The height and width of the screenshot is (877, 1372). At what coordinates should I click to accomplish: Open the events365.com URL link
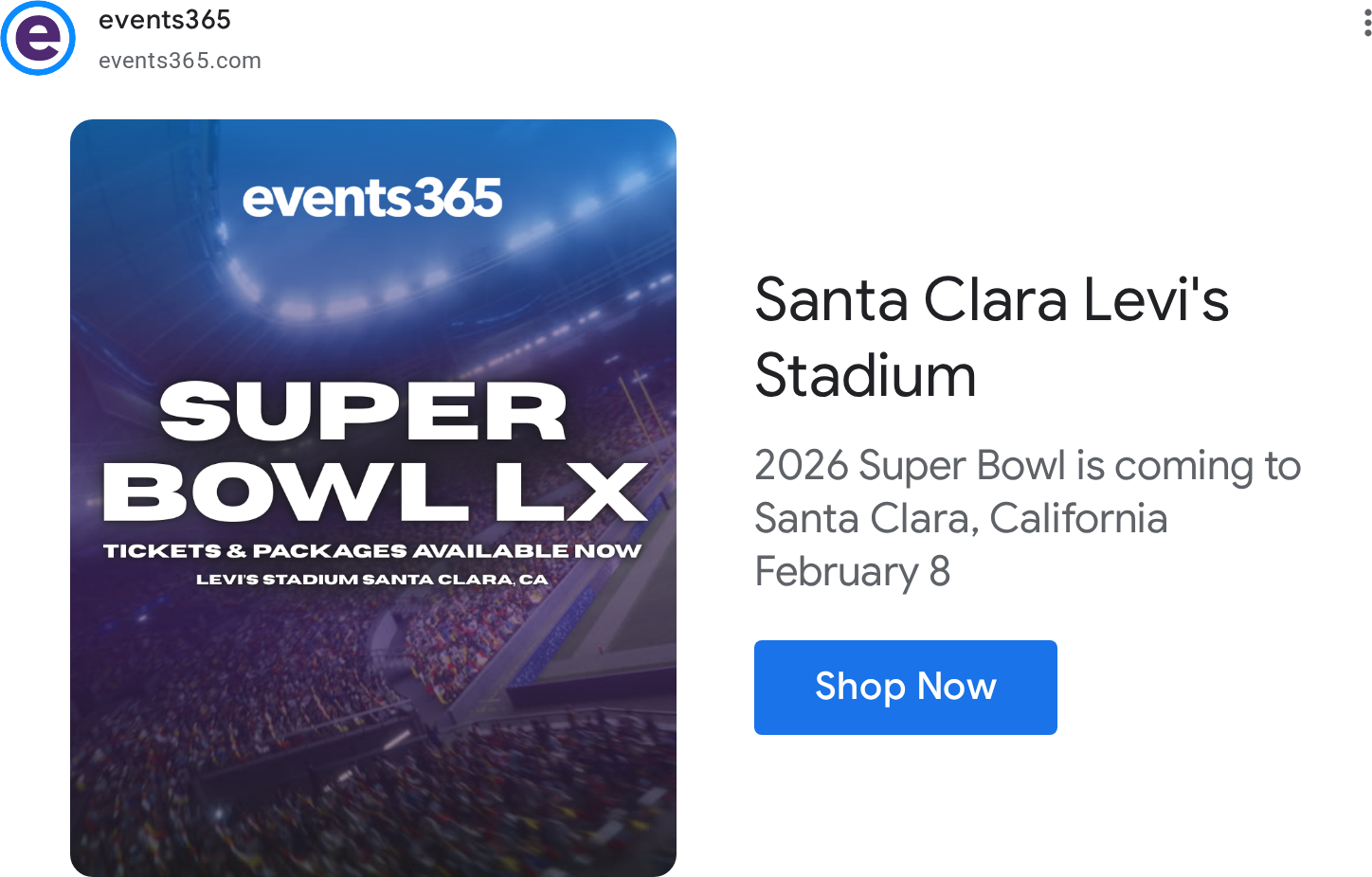pos(180,61)
